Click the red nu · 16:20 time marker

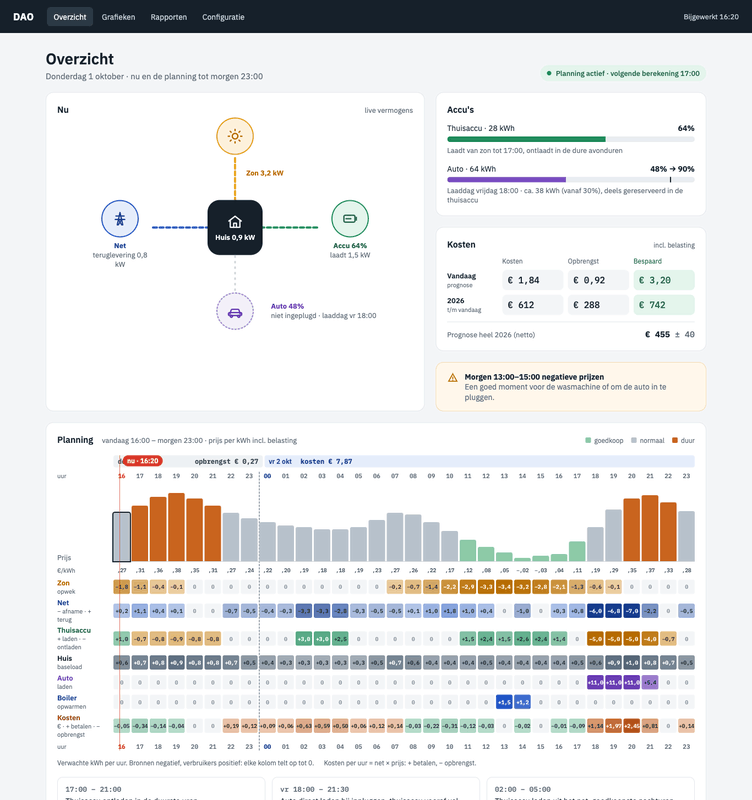click(143, 461)
